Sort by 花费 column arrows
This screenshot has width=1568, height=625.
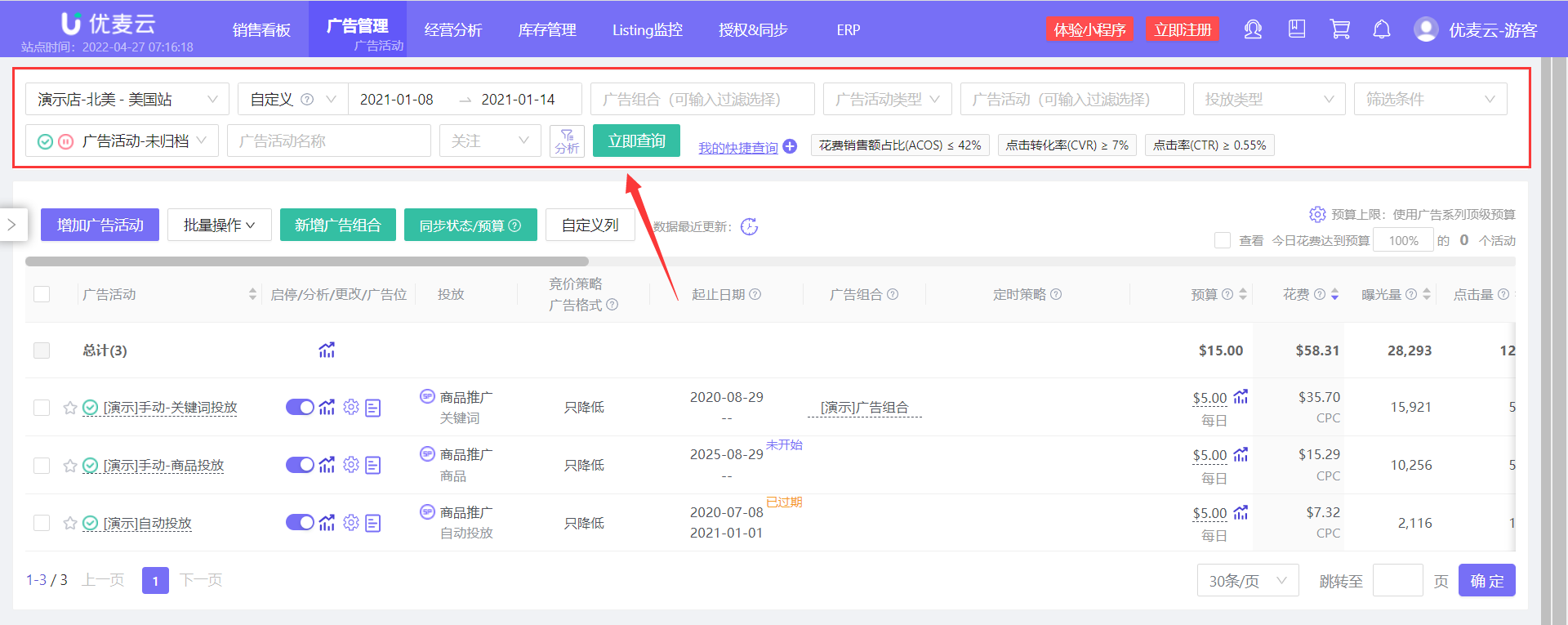point(1334,294)
